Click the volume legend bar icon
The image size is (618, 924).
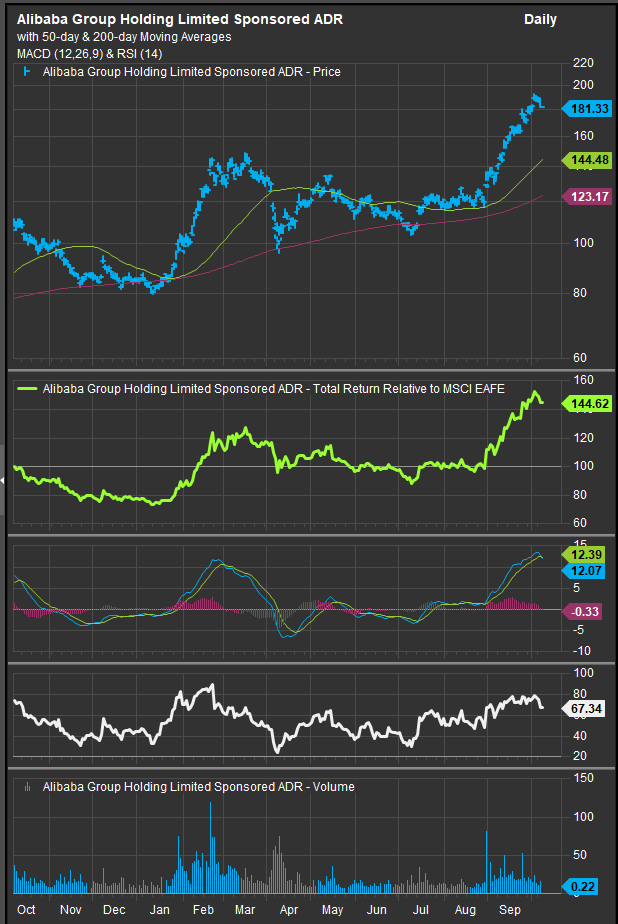click(27, 787)
